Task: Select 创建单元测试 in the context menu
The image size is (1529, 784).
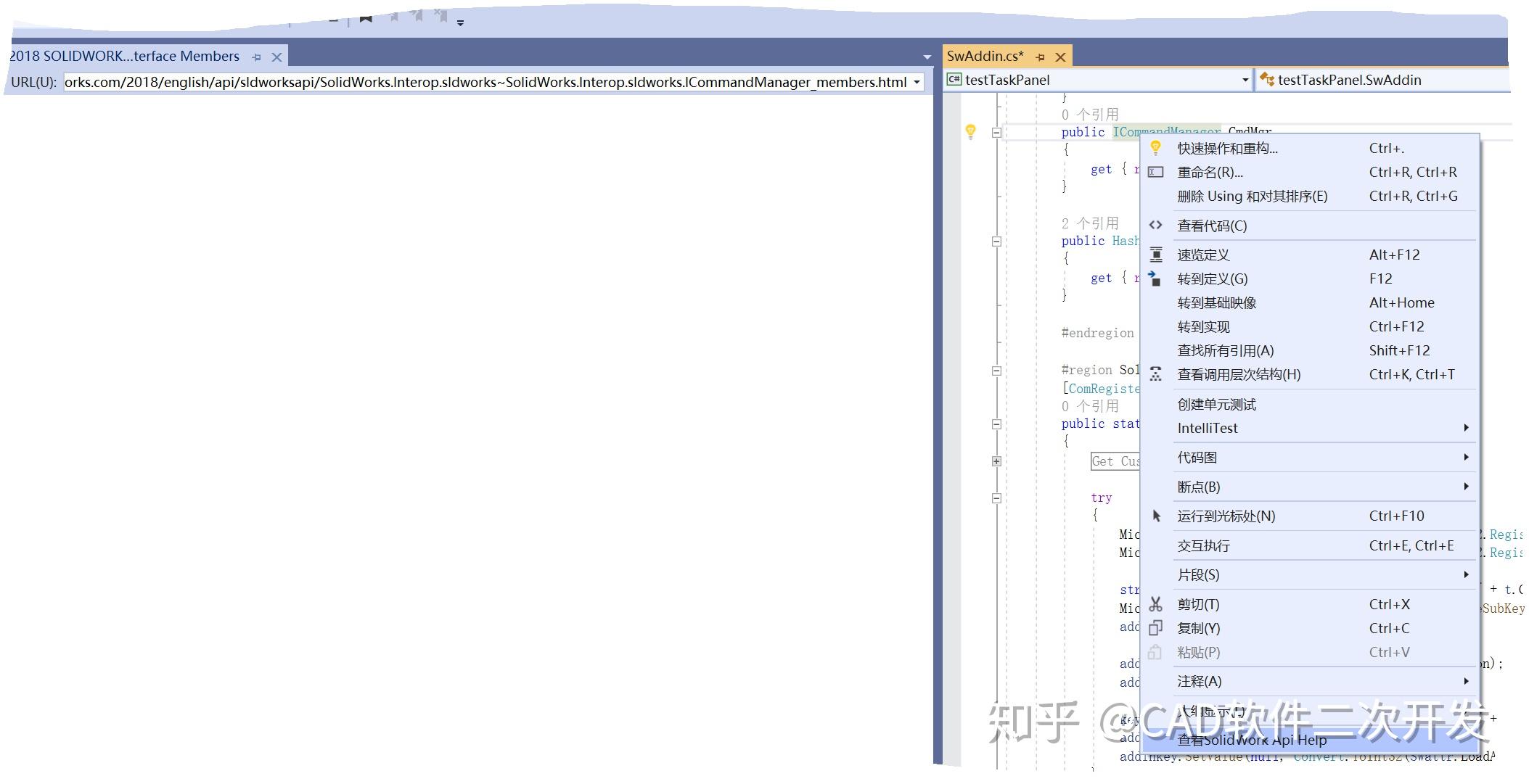Action: click(1311, 404)
